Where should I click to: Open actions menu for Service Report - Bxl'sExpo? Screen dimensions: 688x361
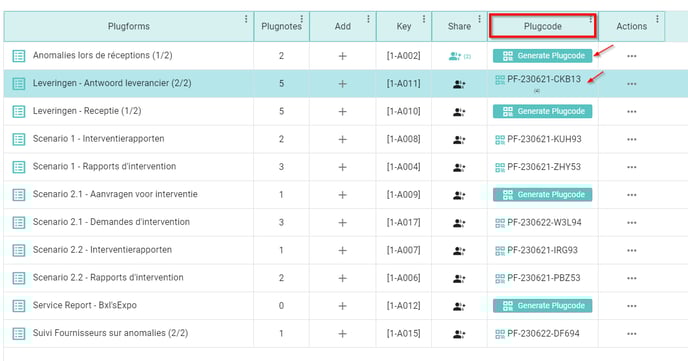click(632, 306)
